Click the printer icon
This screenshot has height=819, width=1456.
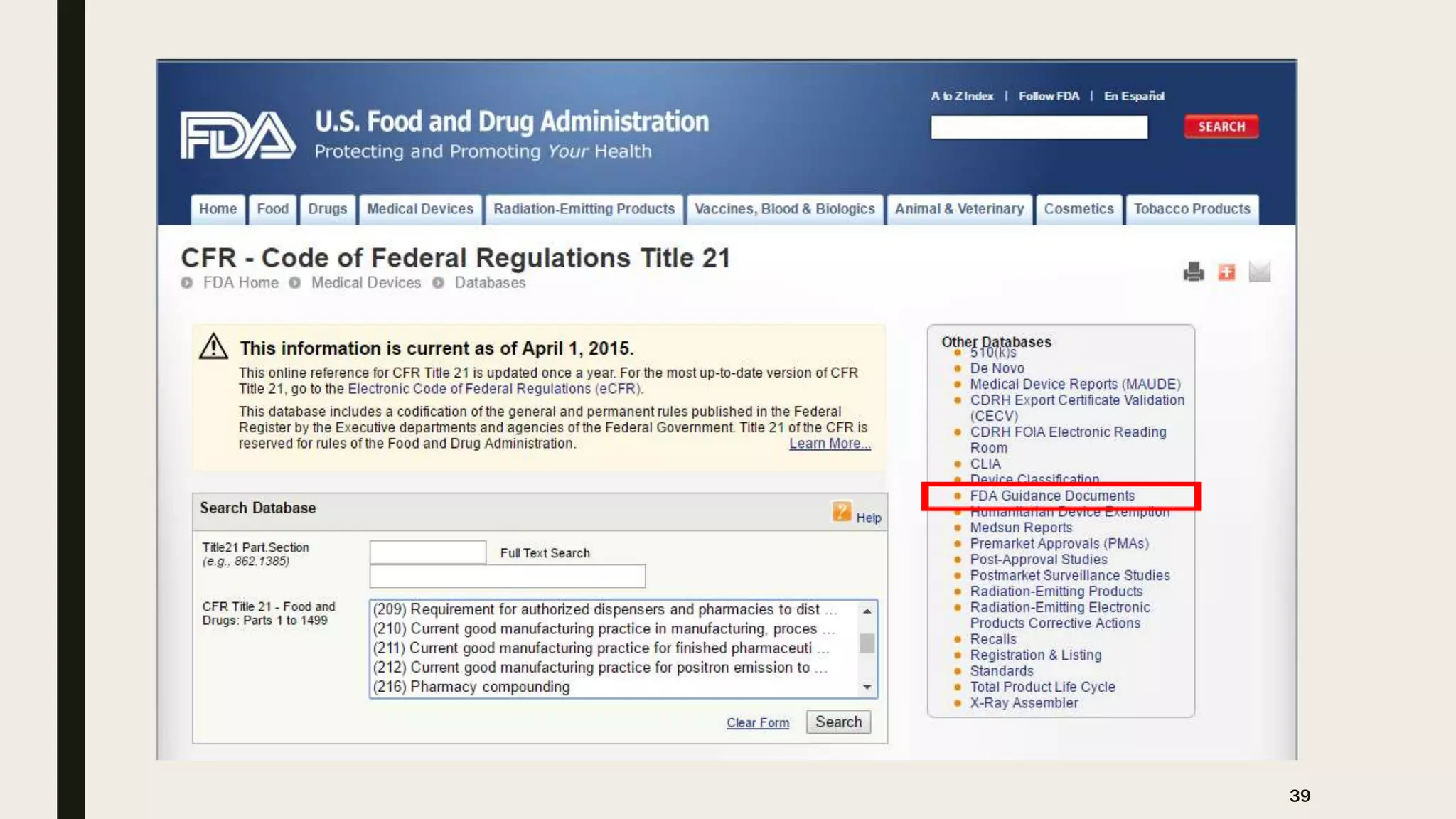(1194, 272)
